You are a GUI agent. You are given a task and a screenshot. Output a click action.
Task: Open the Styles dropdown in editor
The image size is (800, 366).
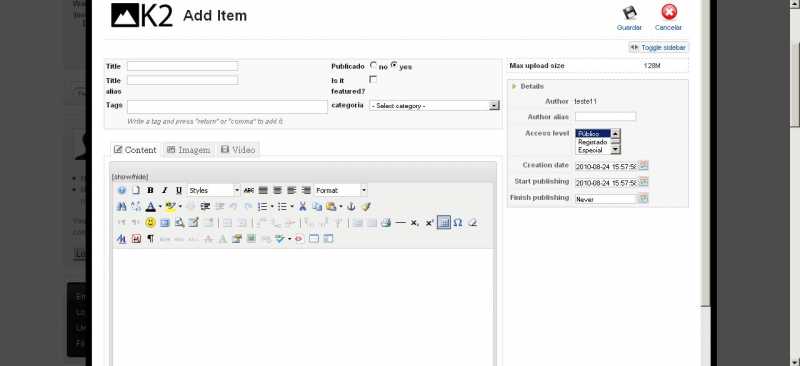(214, 190)
